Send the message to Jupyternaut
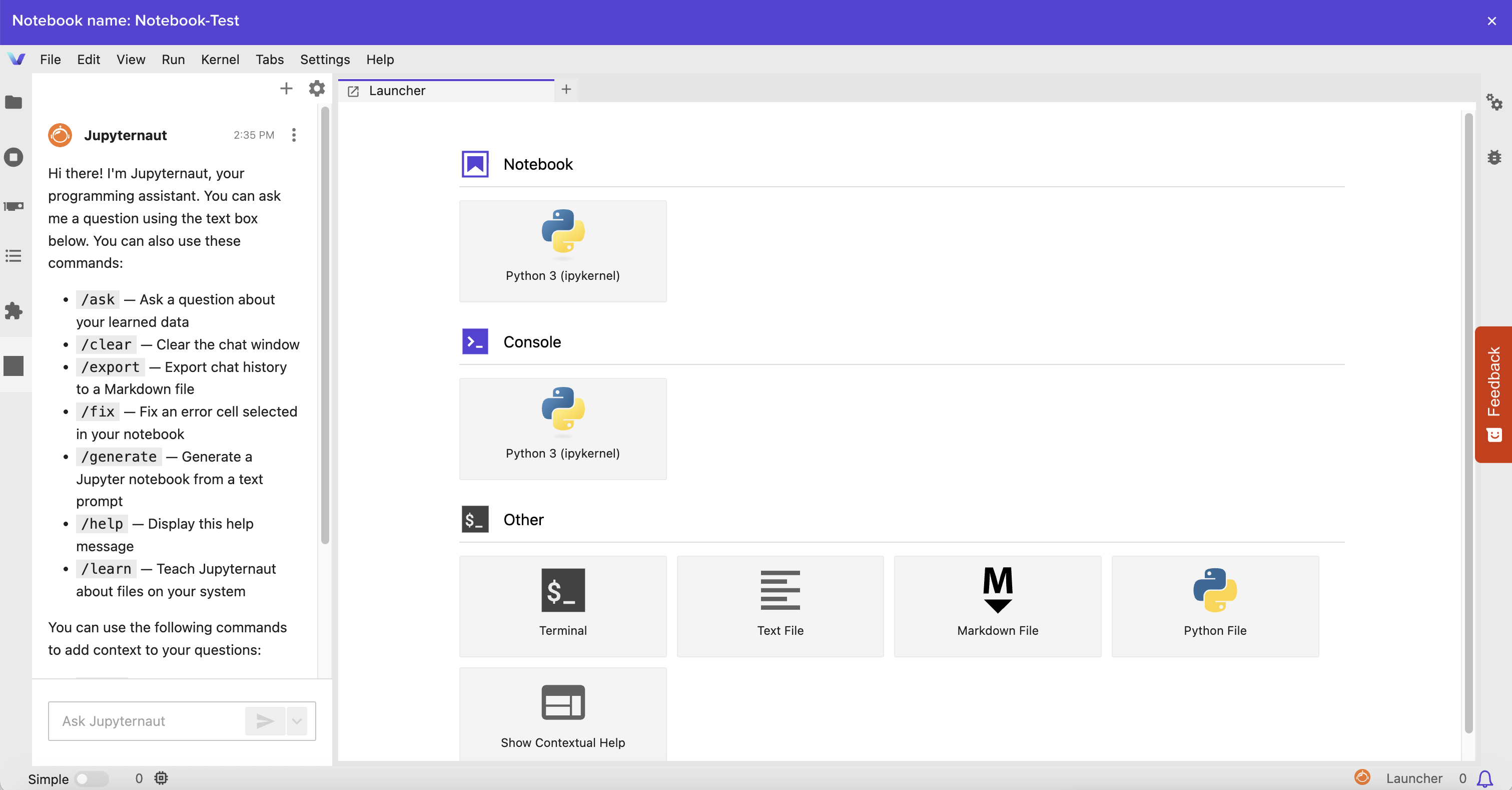 pyautogui.click(x=265, y=721)
